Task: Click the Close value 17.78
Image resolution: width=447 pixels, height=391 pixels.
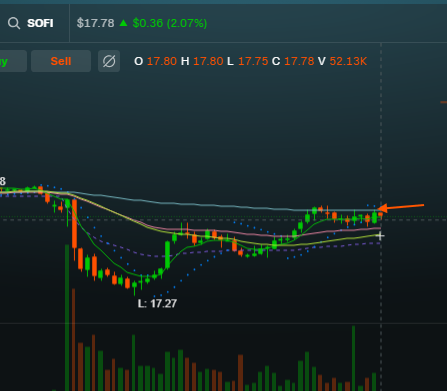Action: pos(299,61)
